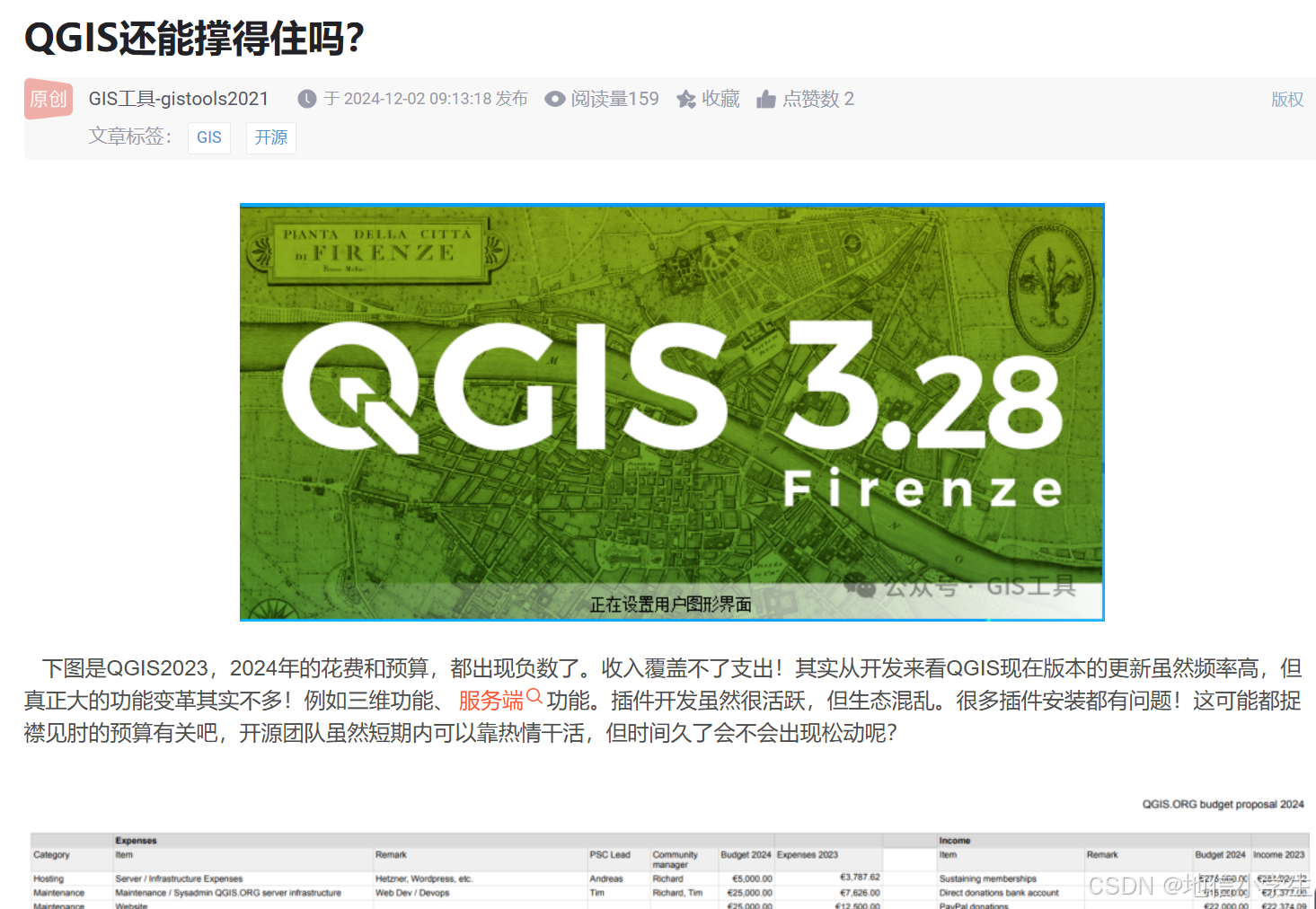Click 阅读量159 read count text

point(614,99)
